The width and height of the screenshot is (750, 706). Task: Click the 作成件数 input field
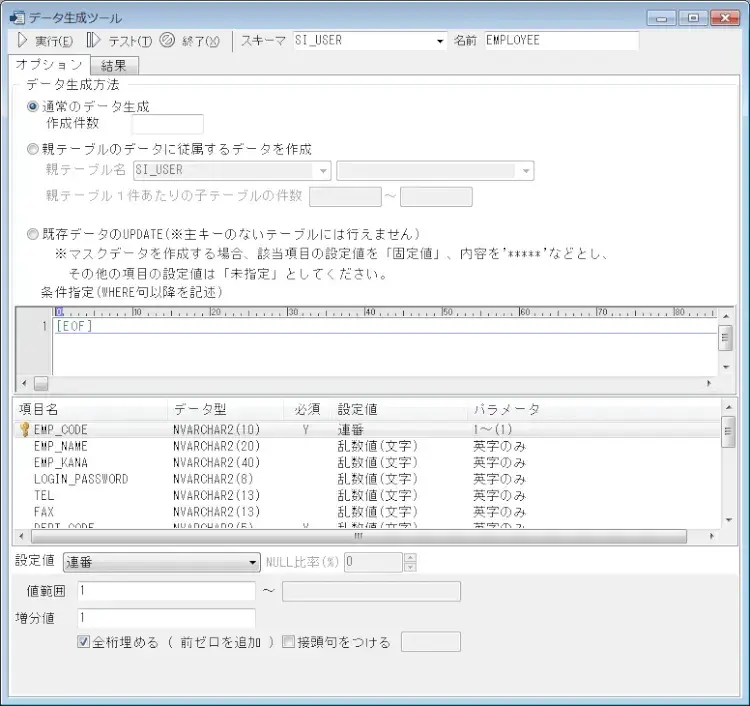pos(167,125)
